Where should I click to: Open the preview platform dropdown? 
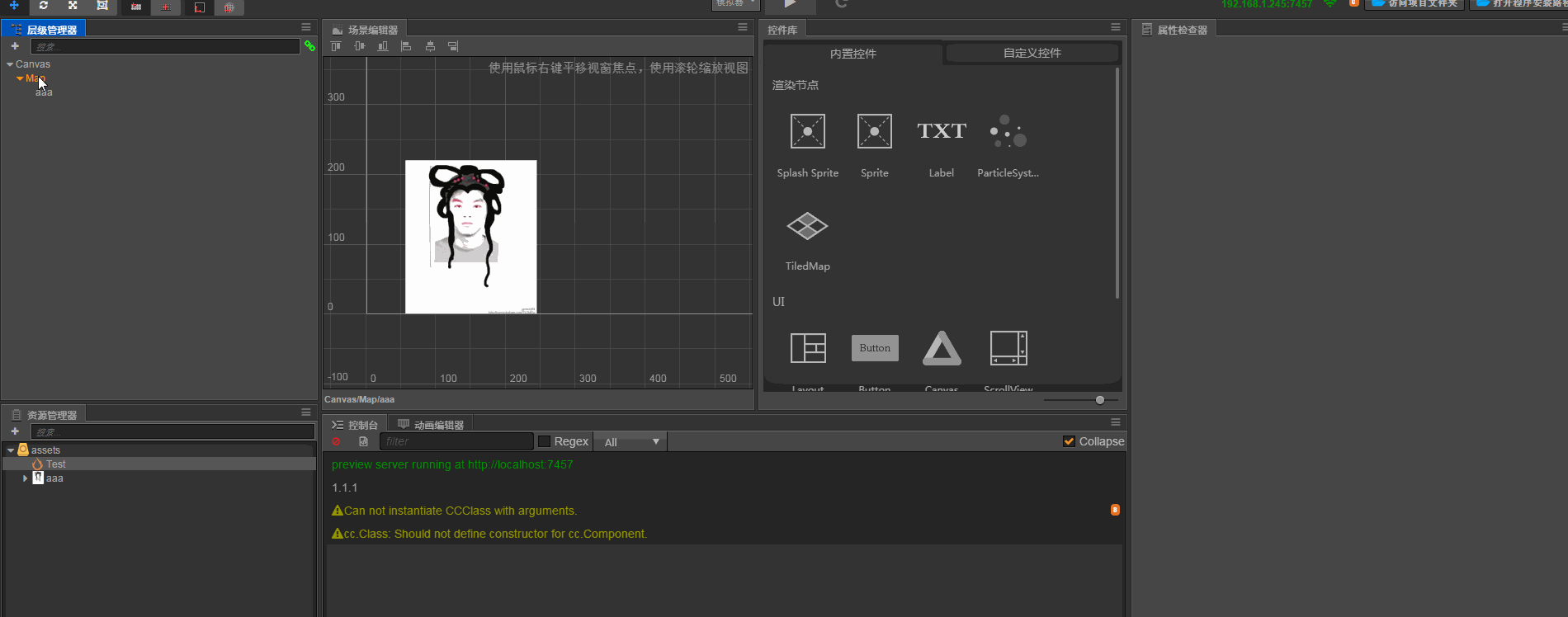[734, 4]
